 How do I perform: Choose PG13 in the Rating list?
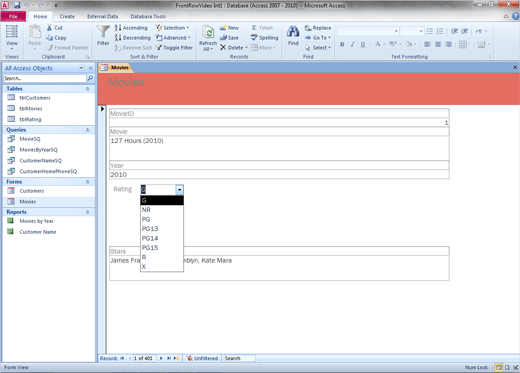tap(162, 229)
